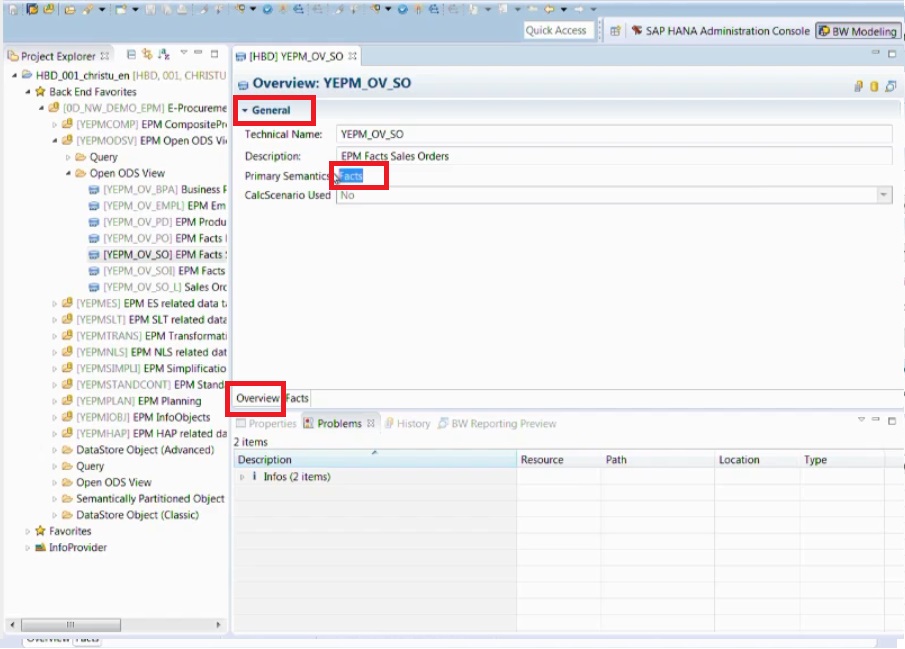Select the BW Modeling perspective button
Viewport: 905px width, 649px height.
pos(858,31)
